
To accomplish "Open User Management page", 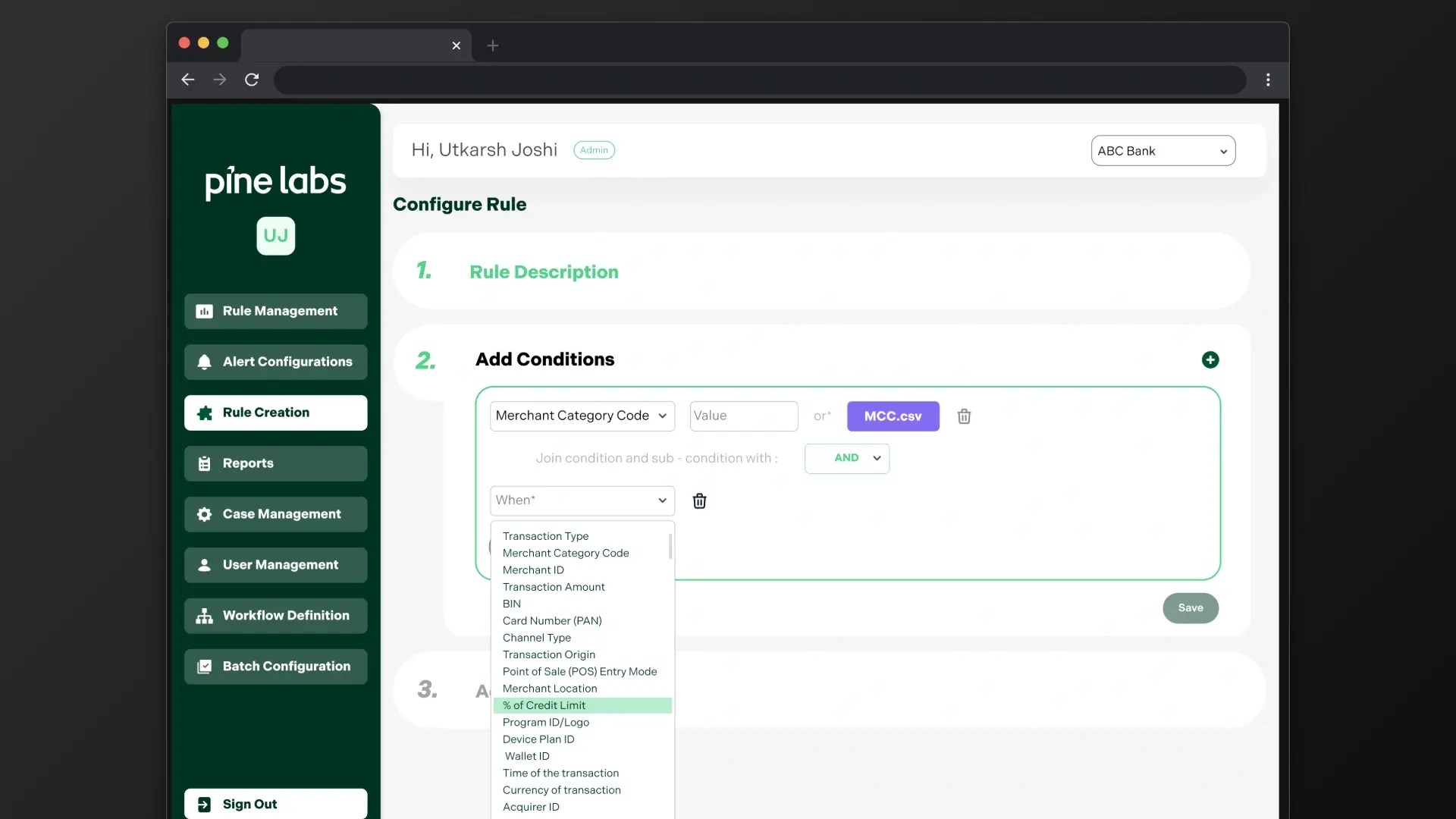I will pos(276,565).
